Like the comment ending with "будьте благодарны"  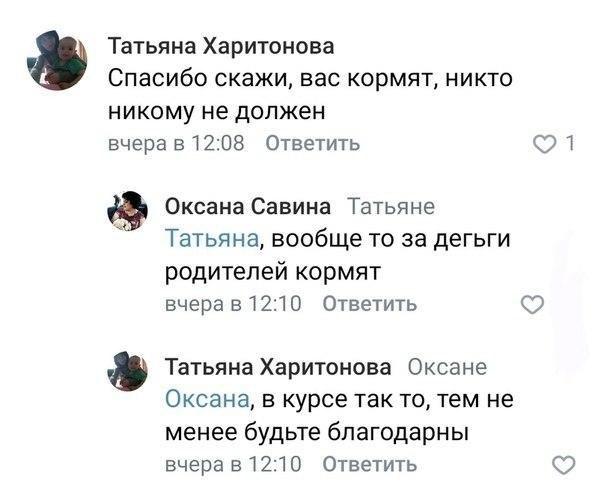(x=564, y=464)
